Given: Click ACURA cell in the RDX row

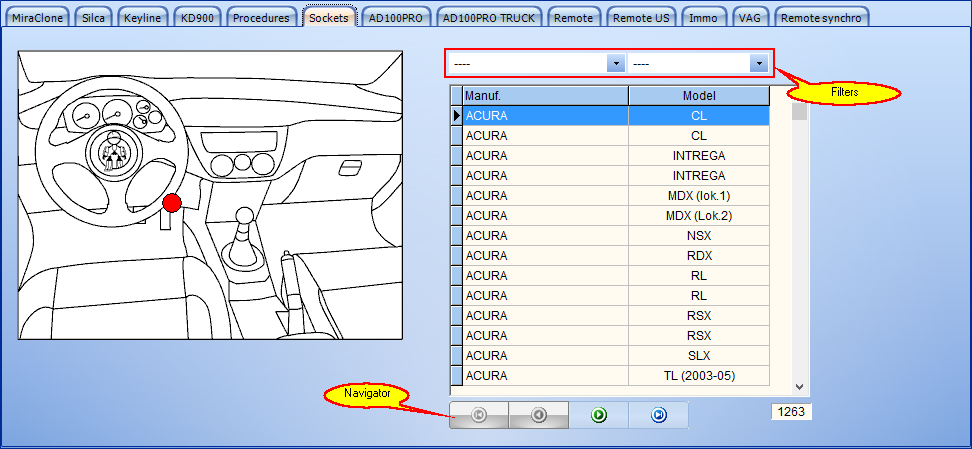Looking at the screenshot, I should (545, 256).
